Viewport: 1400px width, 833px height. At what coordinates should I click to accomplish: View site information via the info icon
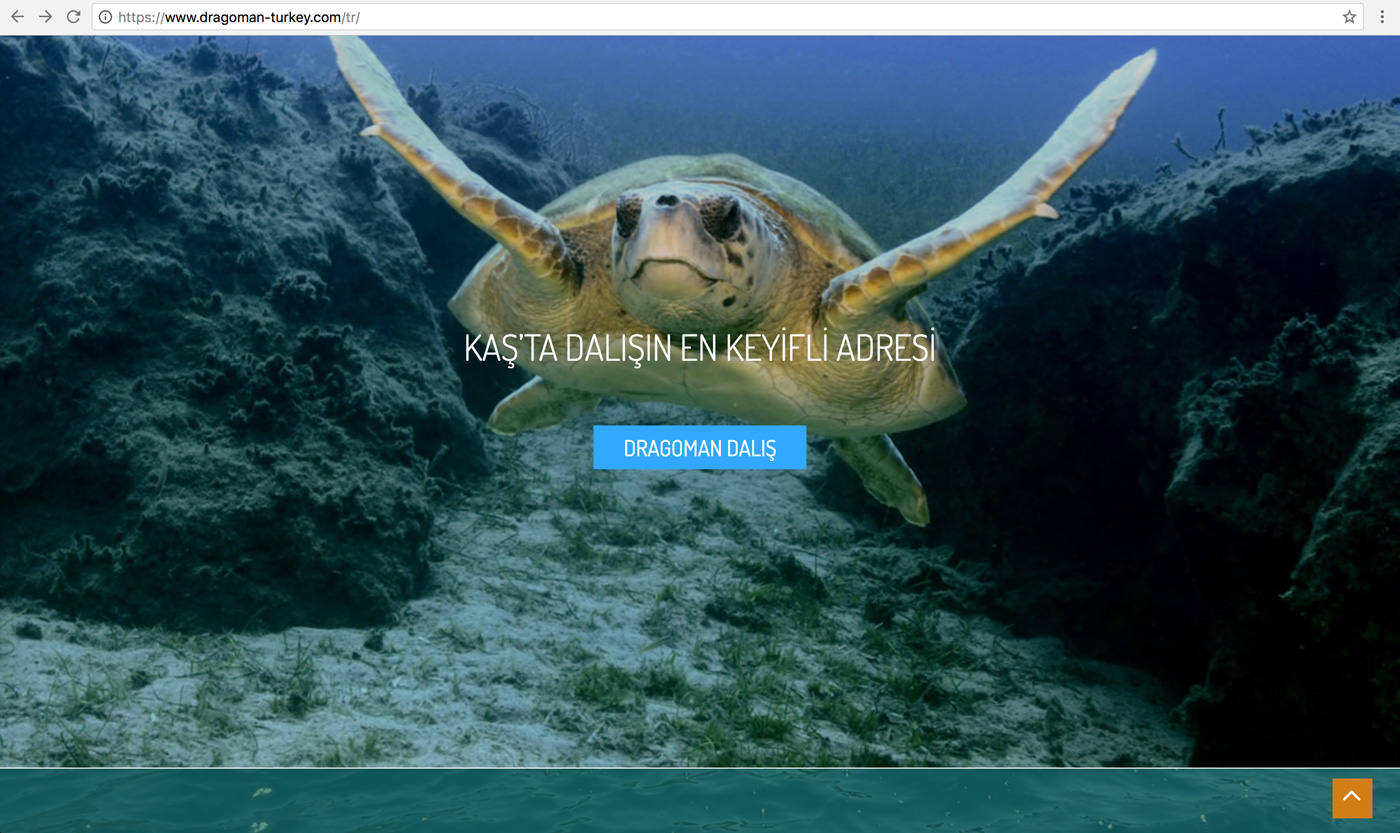tap(105, 17)
